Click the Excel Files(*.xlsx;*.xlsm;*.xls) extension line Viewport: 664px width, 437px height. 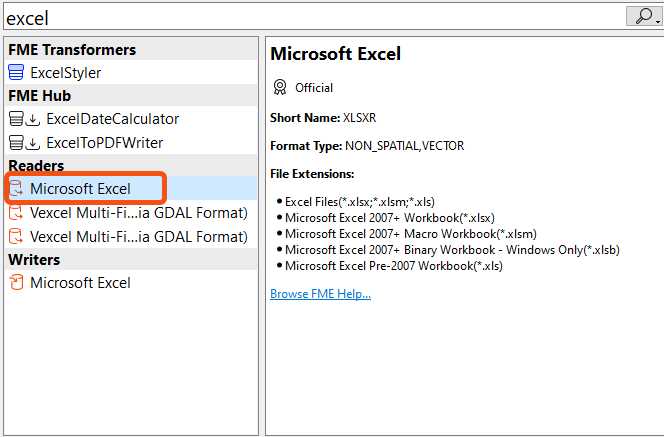coord(360,202)
